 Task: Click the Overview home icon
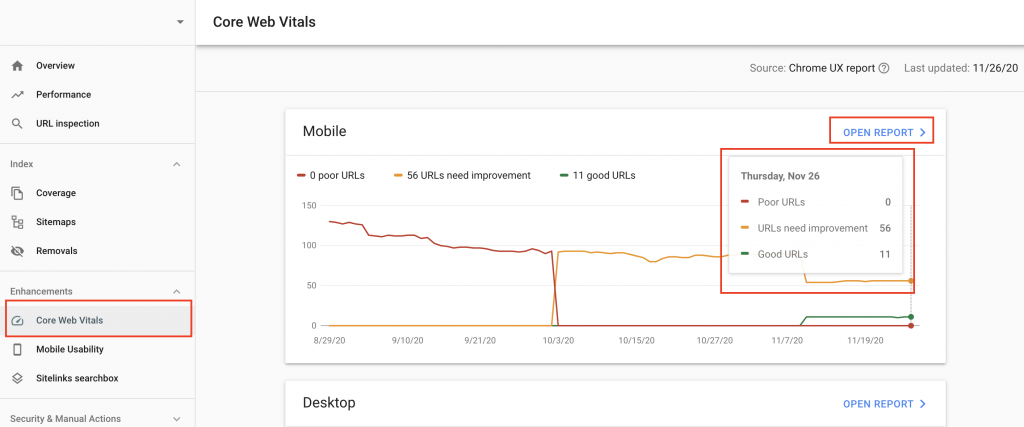pyautogui.click(x=18, y=65)
